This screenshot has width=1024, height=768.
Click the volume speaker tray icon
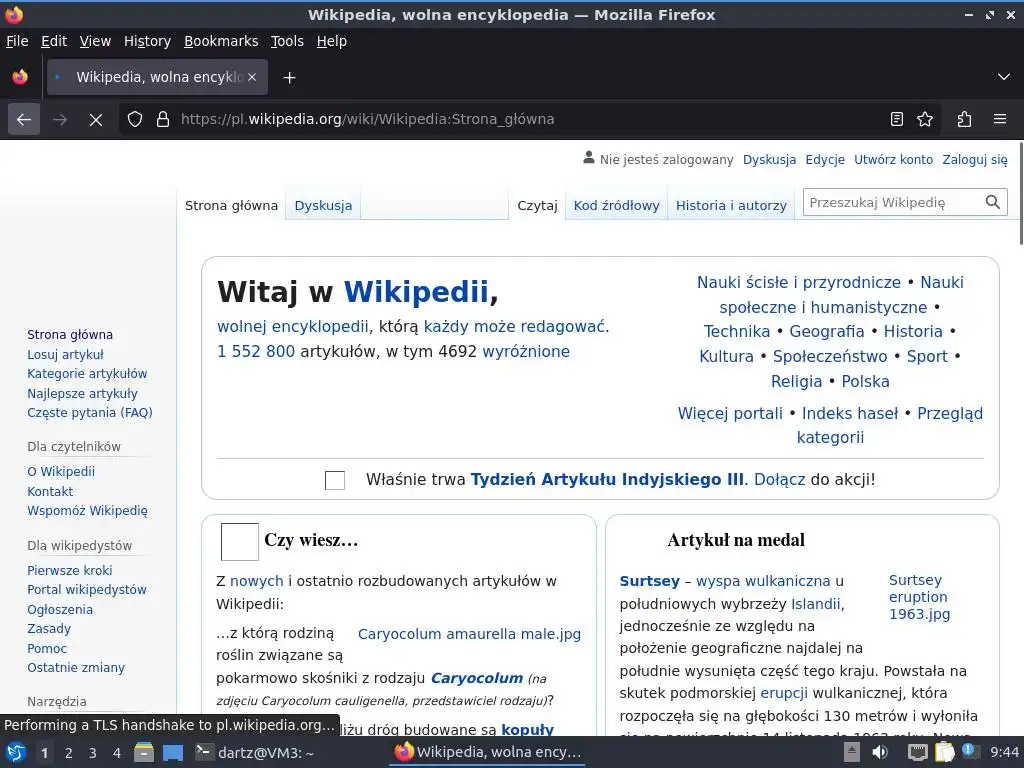(880, 752)
